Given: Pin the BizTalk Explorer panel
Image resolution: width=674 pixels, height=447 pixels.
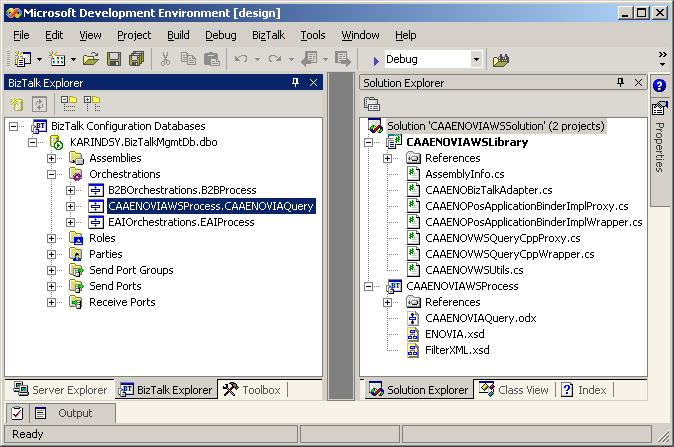Looking at the screenshot, I should click(295, 82).
